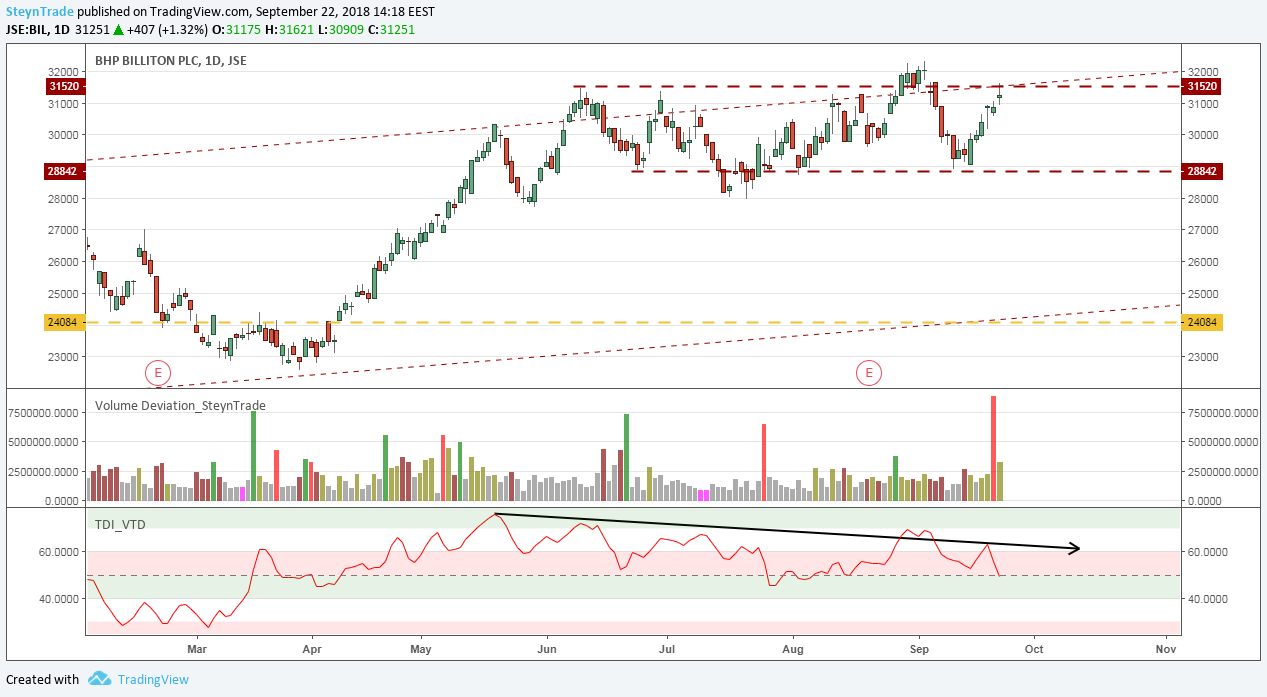Click the TDI_VTD indicator label
Viewport: 1267px width, 697px height.
click(120, 523)
